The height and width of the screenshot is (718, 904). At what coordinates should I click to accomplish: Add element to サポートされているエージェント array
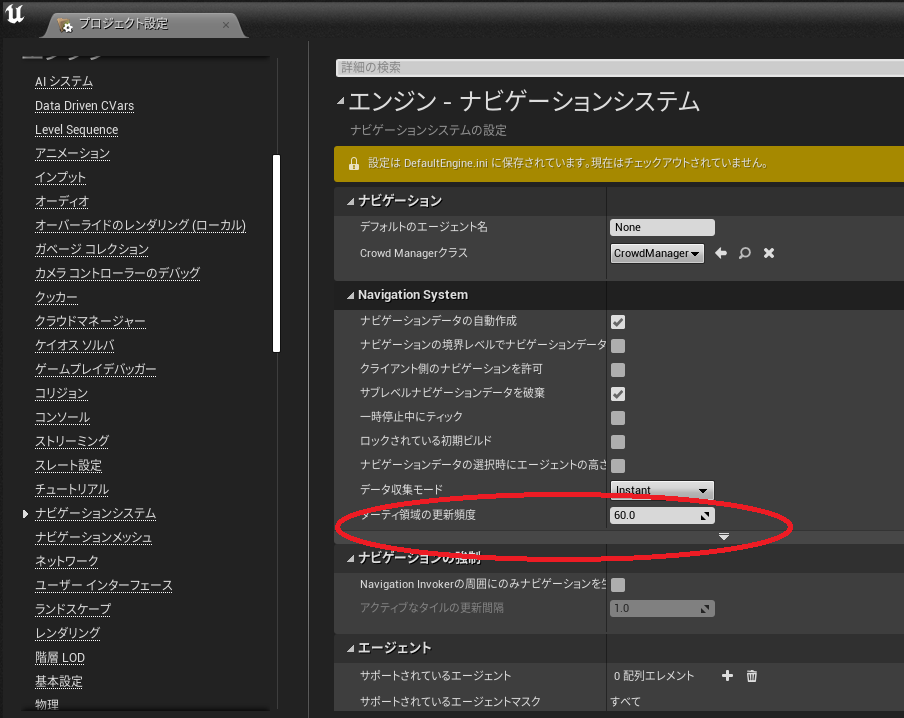tap(727, 677)
